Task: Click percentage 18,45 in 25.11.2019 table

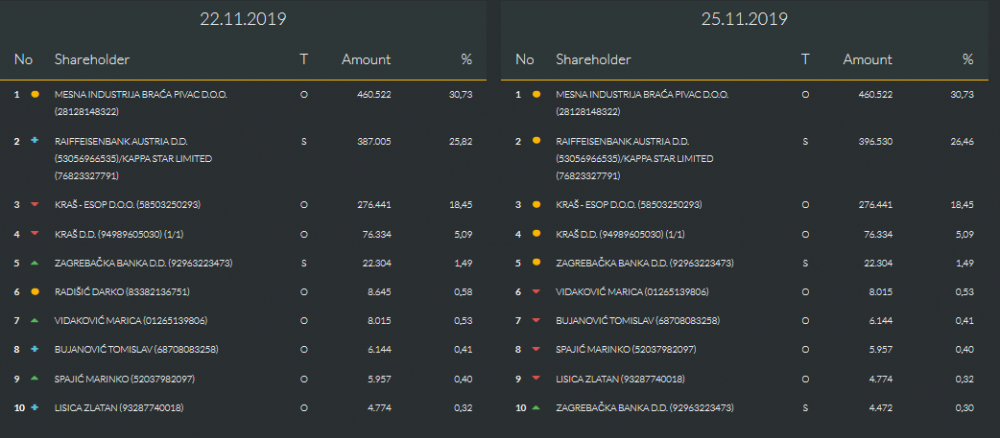Action: tap(963, 205)
